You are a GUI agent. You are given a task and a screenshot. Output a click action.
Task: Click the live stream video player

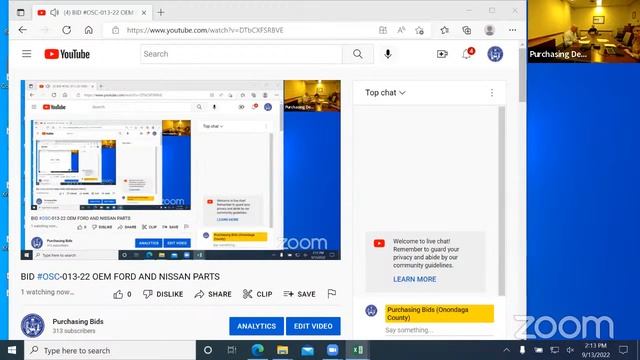[x=181, y=170]
